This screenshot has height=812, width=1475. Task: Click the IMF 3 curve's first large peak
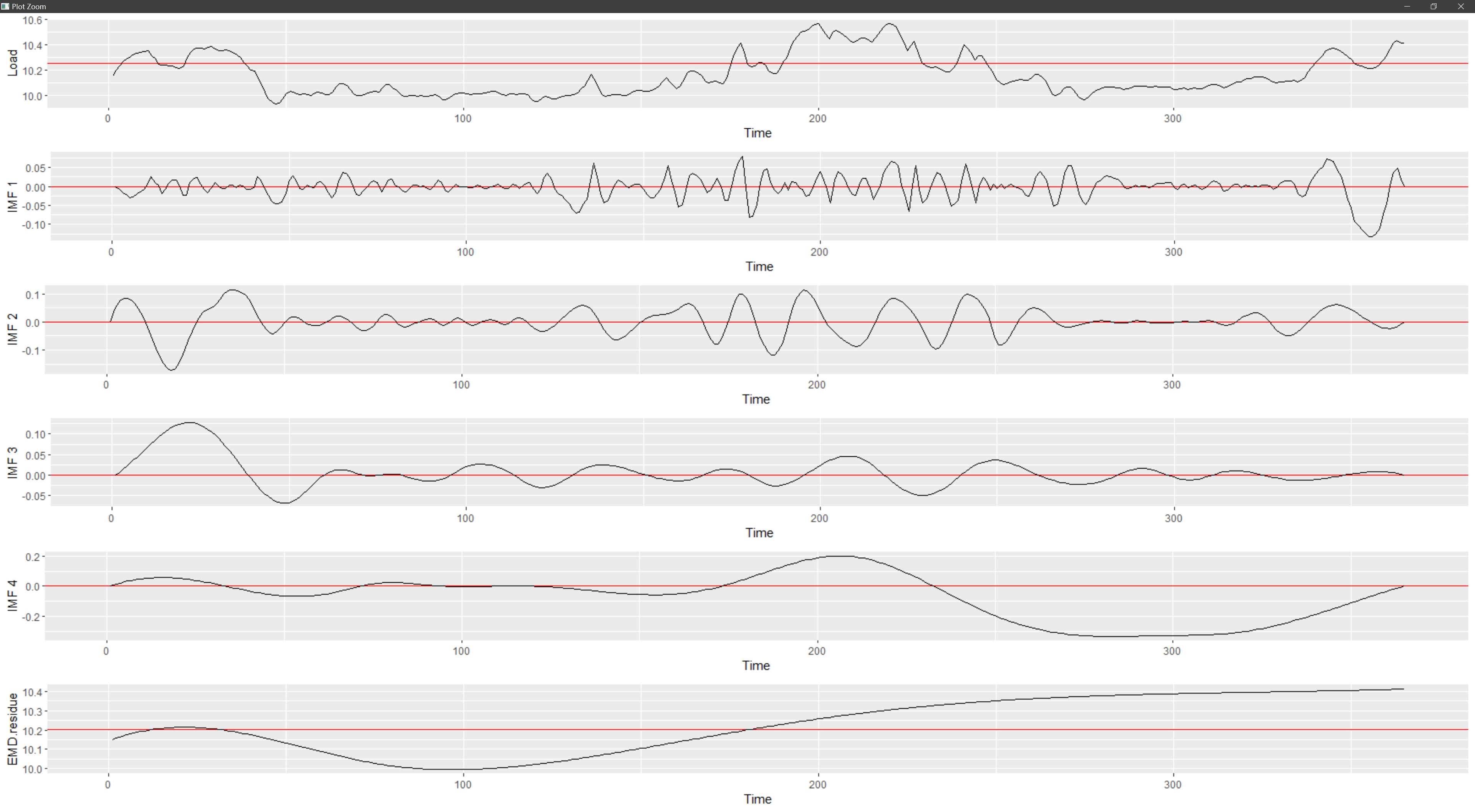click(x=189, y=423)
